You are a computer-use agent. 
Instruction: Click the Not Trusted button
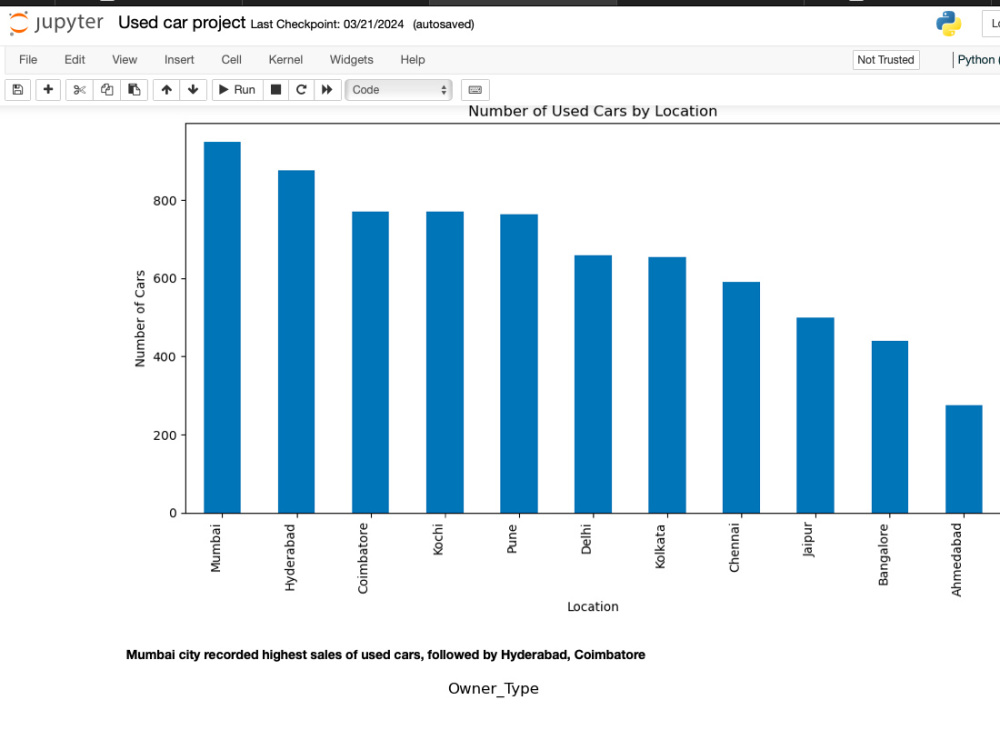point(886,60)
